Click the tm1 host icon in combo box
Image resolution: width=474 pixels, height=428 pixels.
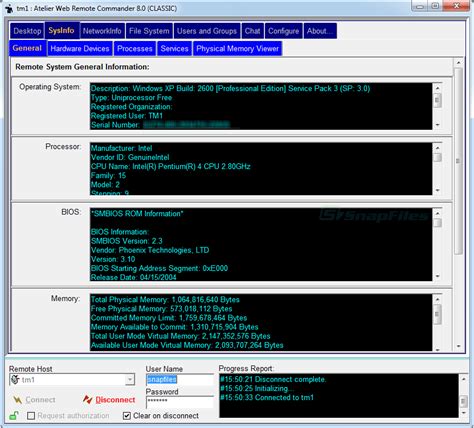click(x=15, y=380)
